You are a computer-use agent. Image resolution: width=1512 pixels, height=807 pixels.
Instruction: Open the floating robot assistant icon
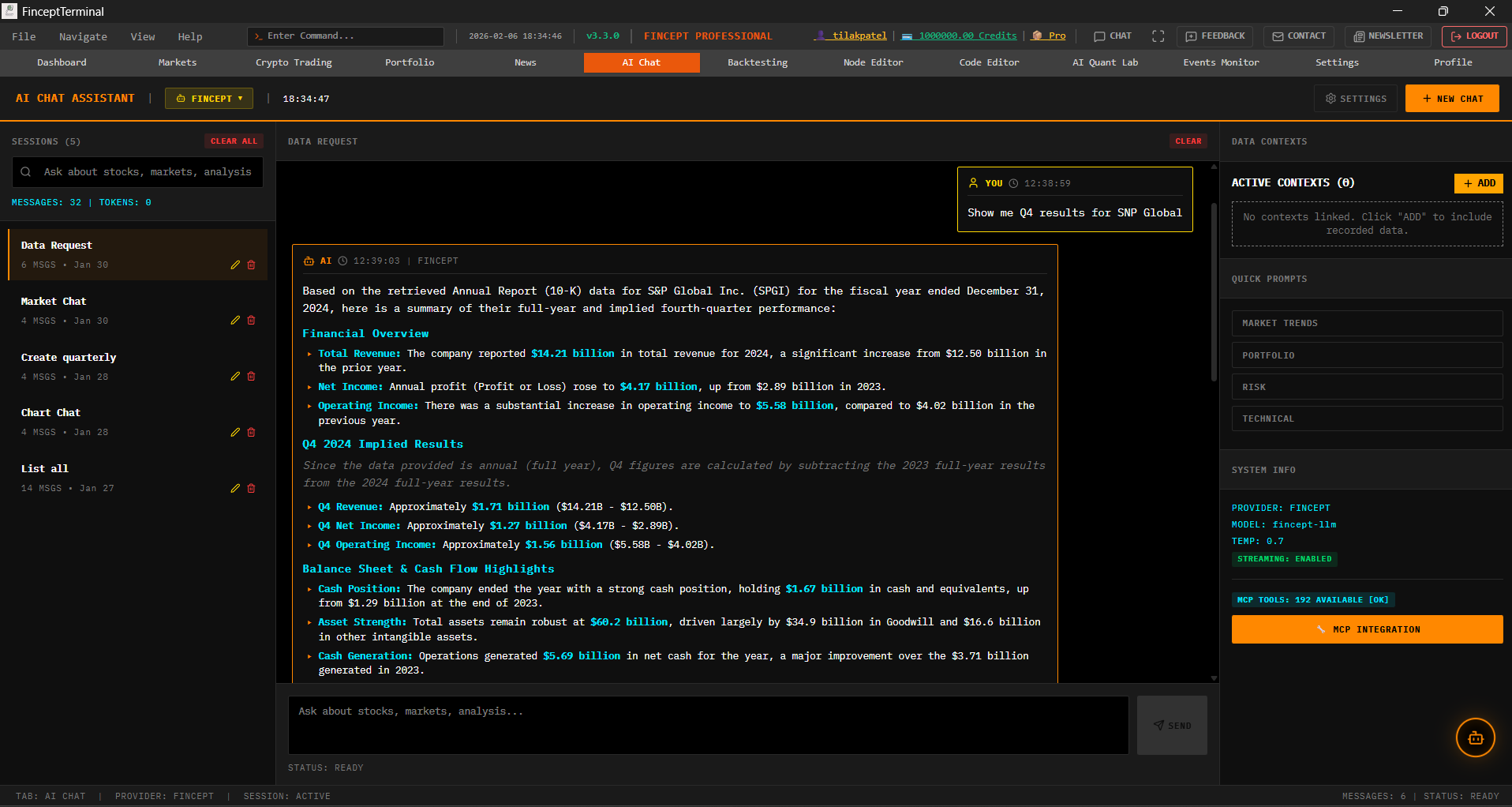coord(1475,738)
